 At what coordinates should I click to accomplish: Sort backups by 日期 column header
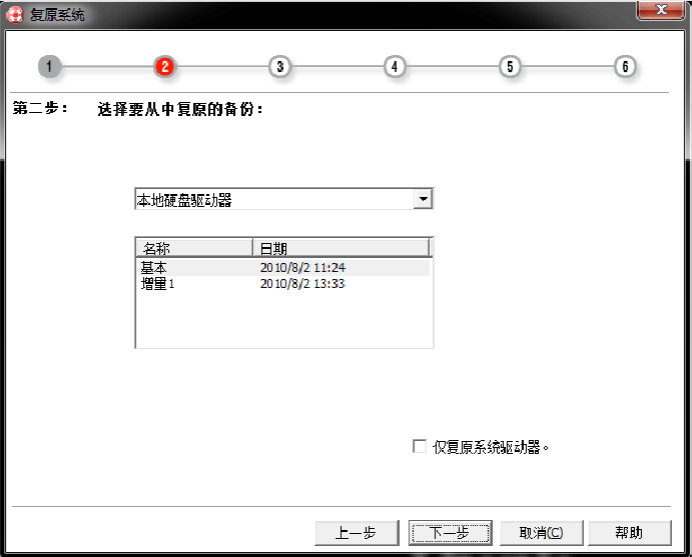click(x=340, y=247)
